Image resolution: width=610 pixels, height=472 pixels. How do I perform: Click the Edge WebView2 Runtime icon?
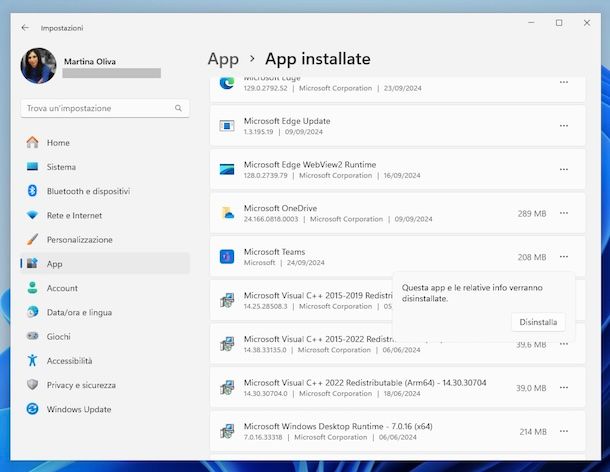point(227,169)
